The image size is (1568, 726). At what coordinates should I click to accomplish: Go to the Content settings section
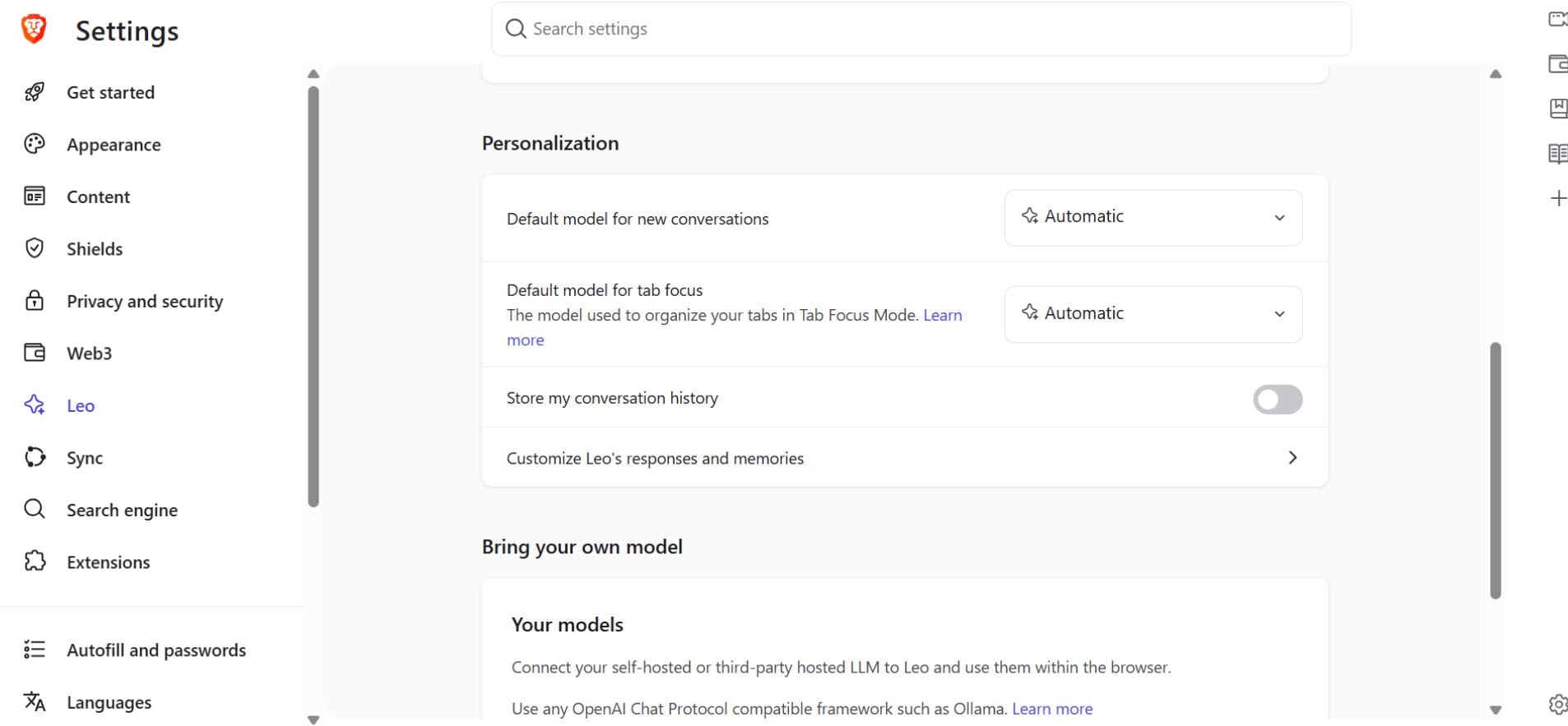[98, 197]
